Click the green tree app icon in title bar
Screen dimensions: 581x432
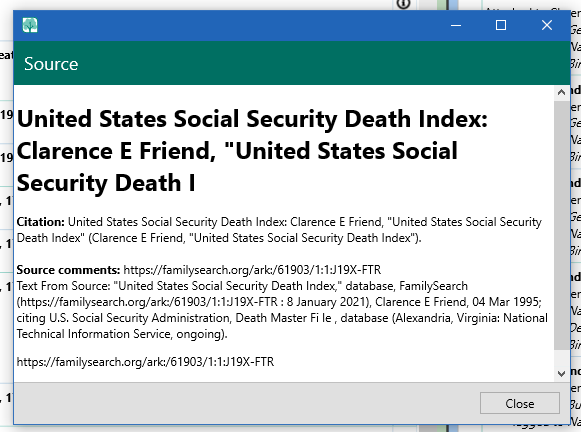coord(30,25)
